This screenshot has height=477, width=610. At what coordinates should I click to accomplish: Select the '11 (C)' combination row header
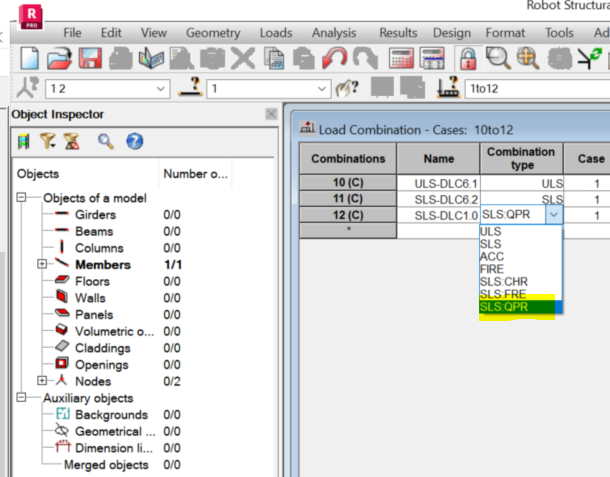point(348,198)
